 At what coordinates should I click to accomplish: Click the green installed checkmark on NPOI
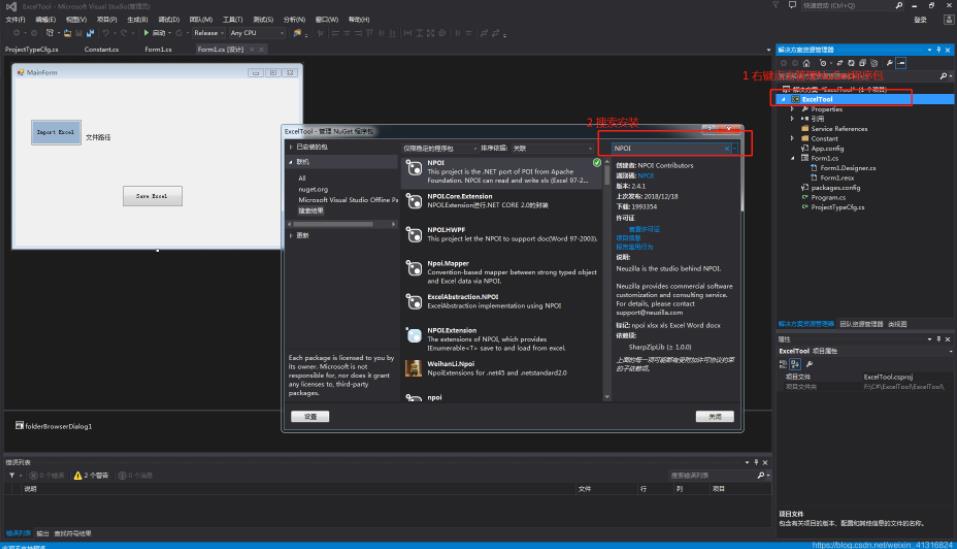pyautogui.click(x=597, y=163)
